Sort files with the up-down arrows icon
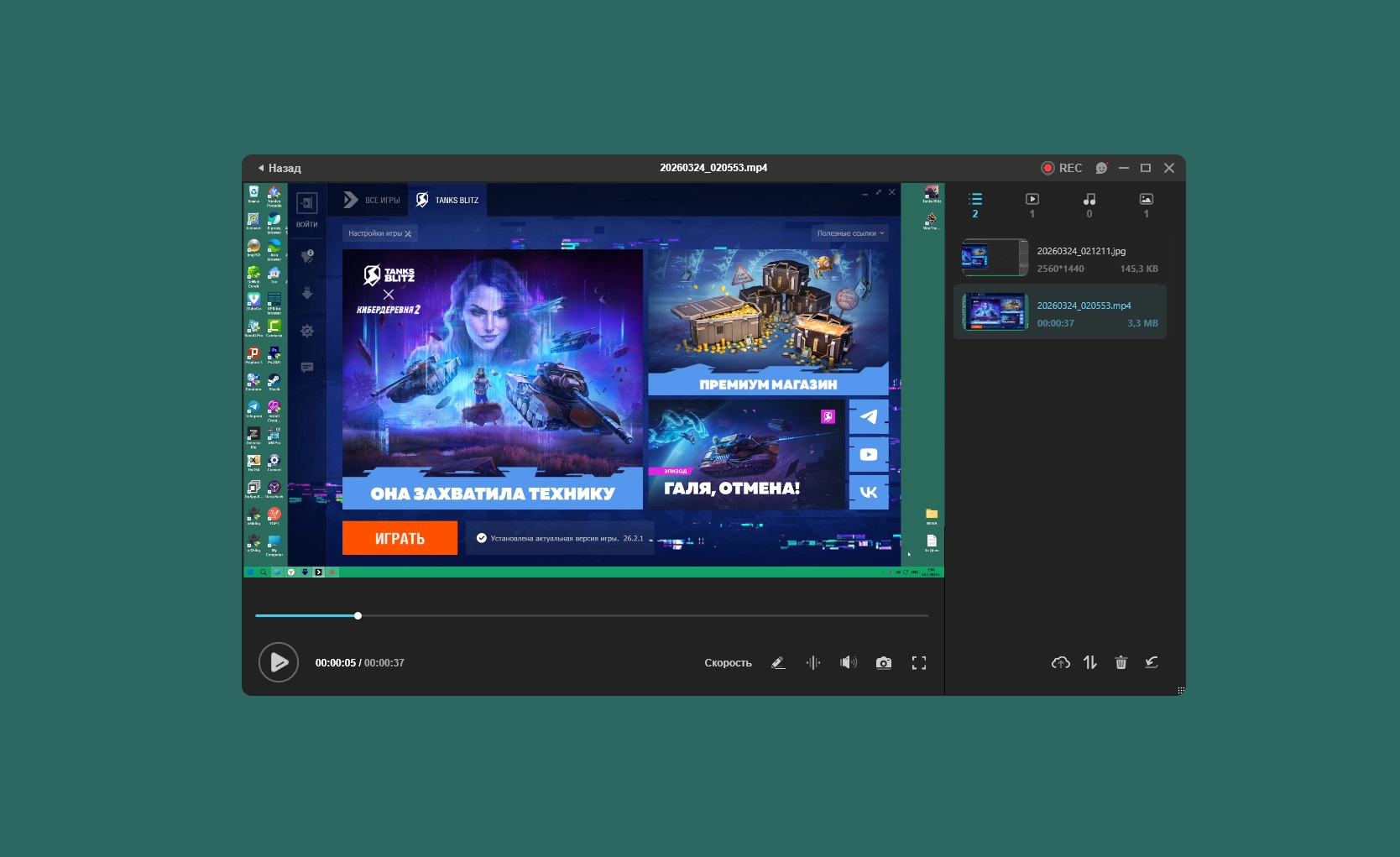Screen dimensions: 1400x857 [1090, 663]
